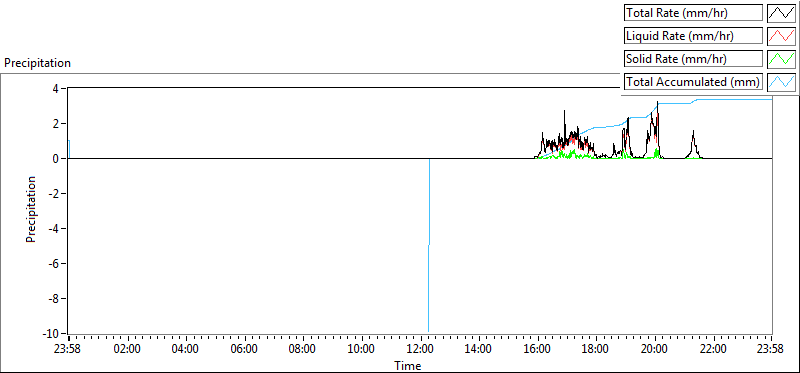This screenshot has height=373, width=800.
Task: Click the 22:00 time label
Action: coord(713,350)
